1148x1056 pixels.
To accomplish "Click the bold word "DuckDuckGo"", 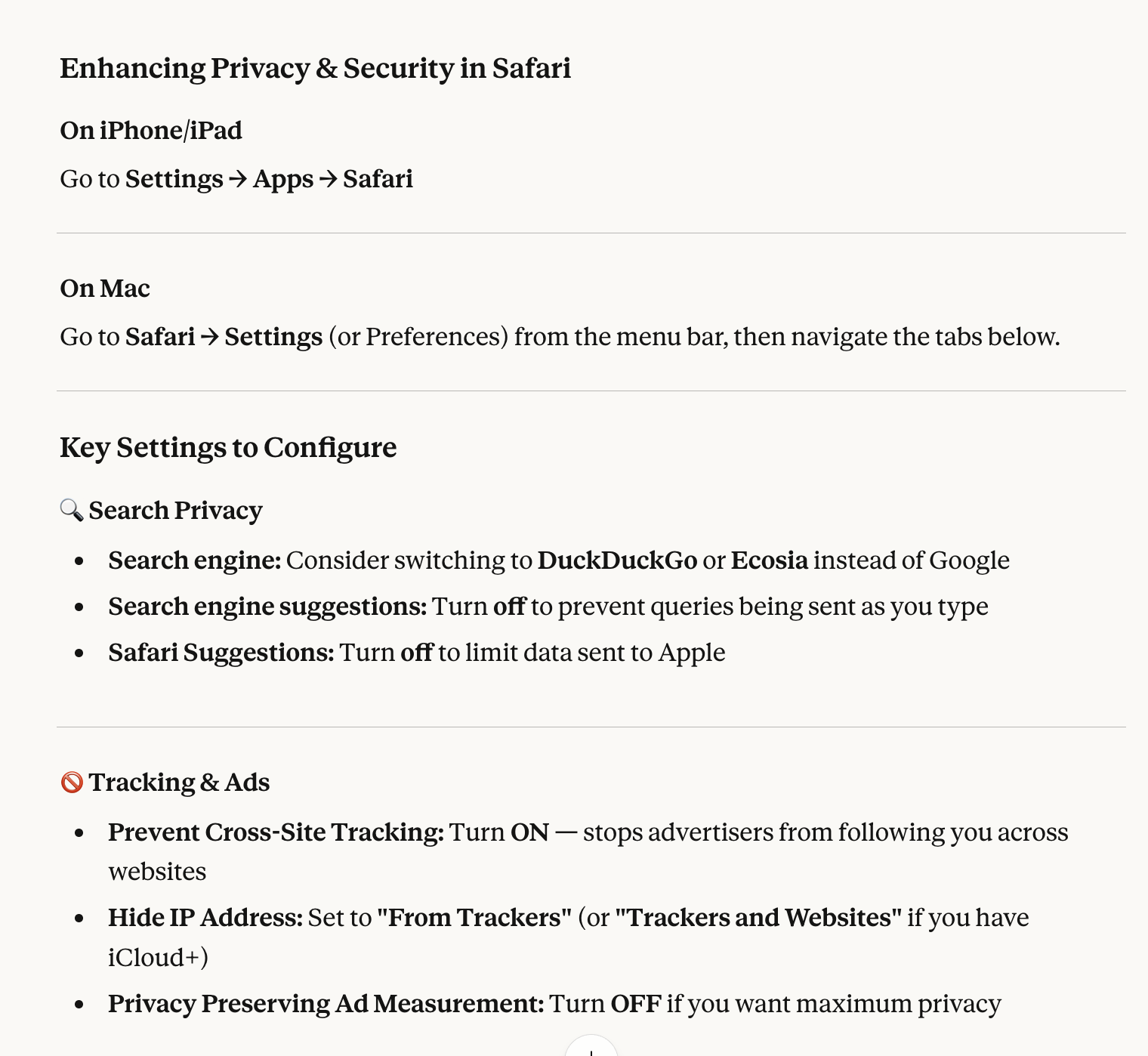I will pyautogui.click(x=617, y=560).
